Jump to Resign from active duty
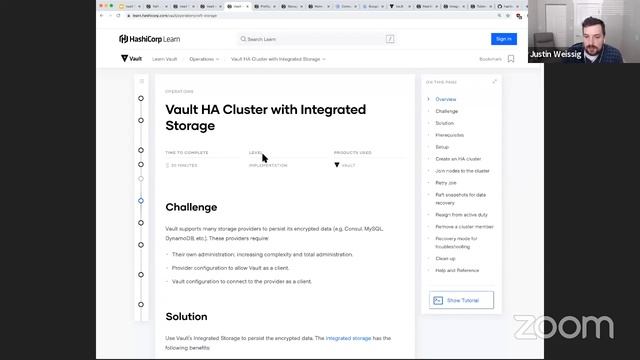Viewport: 640px width, 360px height. pos(461,215)
